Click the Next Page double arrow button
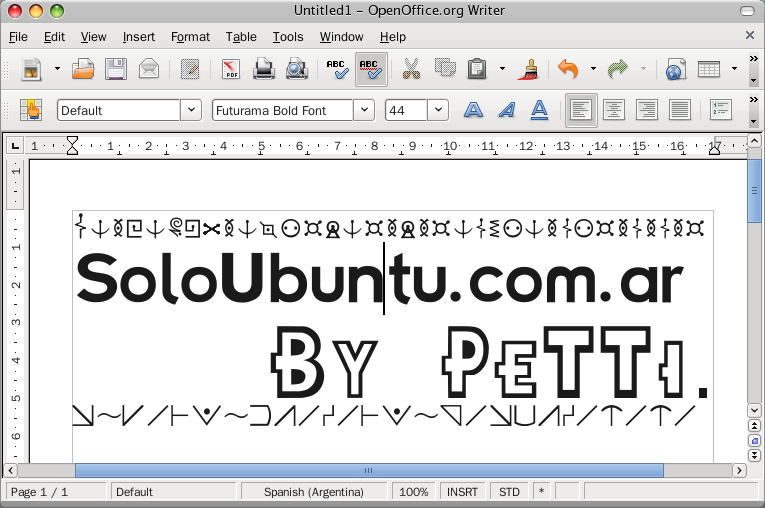The height and width of the screenshot is (508, 765). [754, 455]
